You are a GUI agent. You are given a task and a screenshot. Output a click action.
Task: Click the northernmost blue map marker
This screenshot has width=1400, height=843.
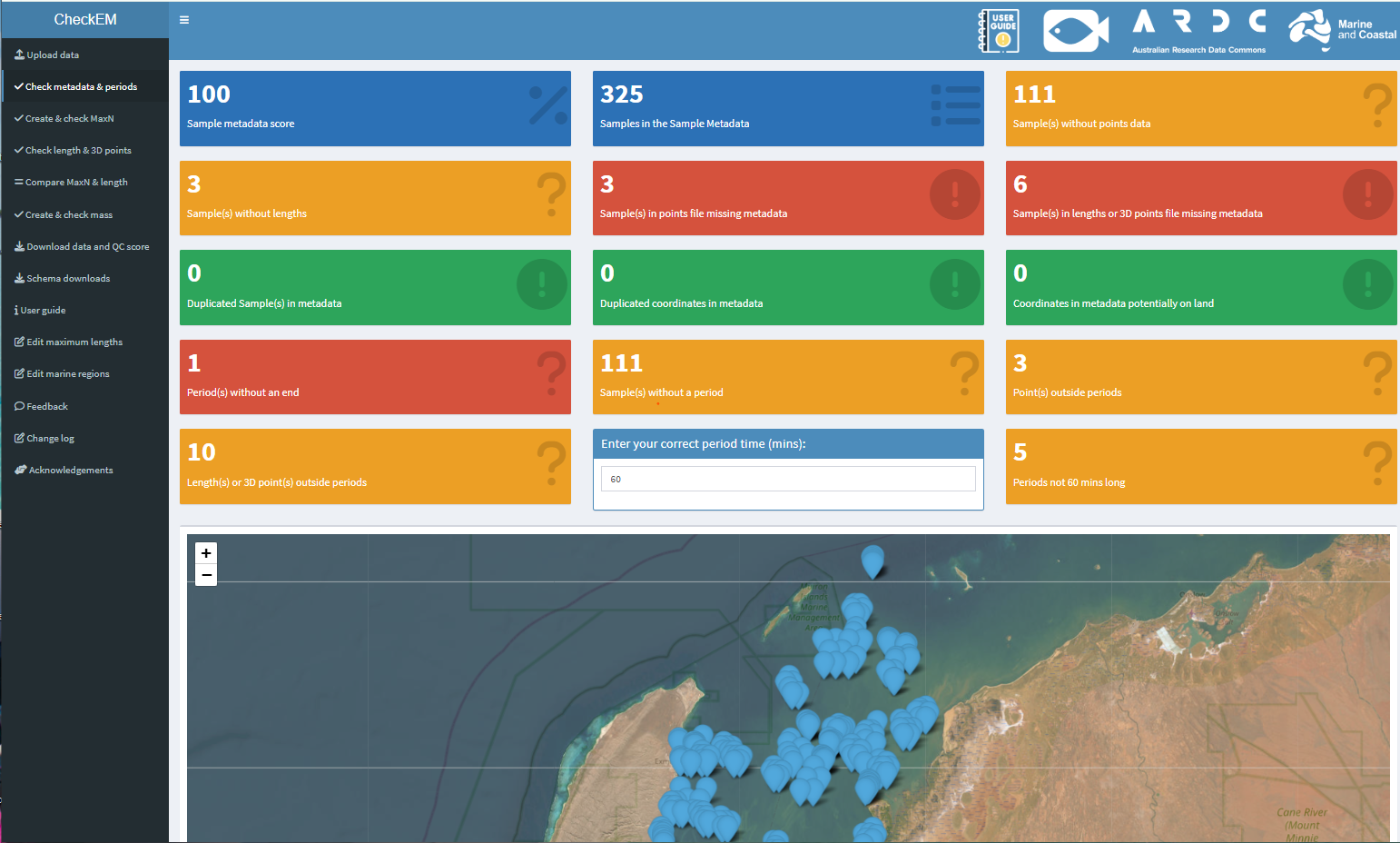coord(873,560)
